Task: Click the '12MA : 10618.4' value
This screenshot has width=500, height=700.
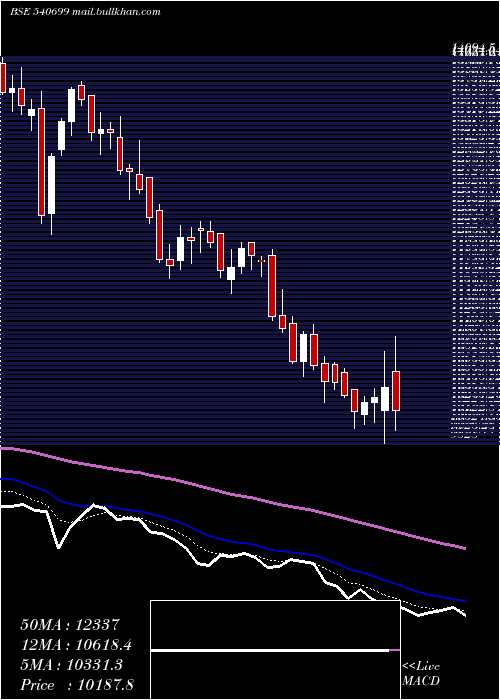Action: 75,645
